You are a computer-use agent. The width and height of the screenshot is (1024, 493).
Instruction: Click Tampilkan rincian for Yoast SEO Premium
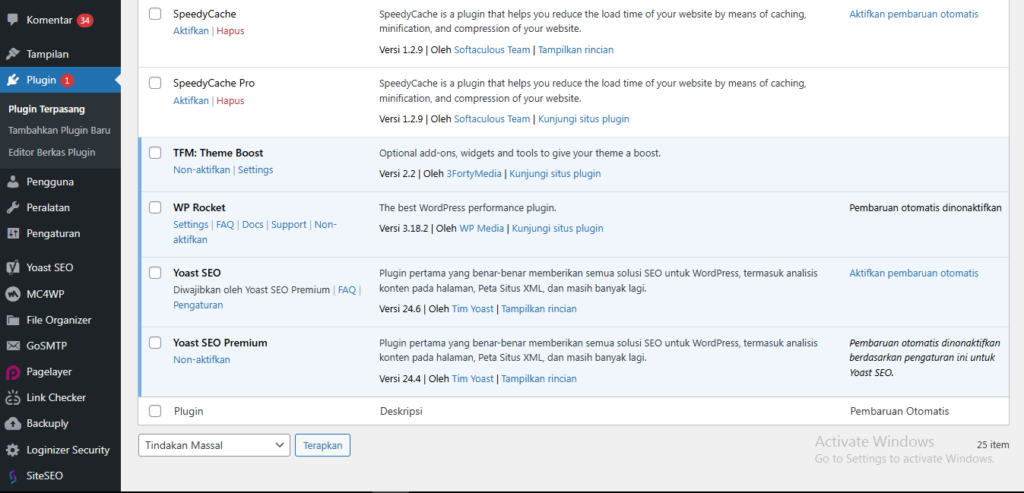pos(539,379)
